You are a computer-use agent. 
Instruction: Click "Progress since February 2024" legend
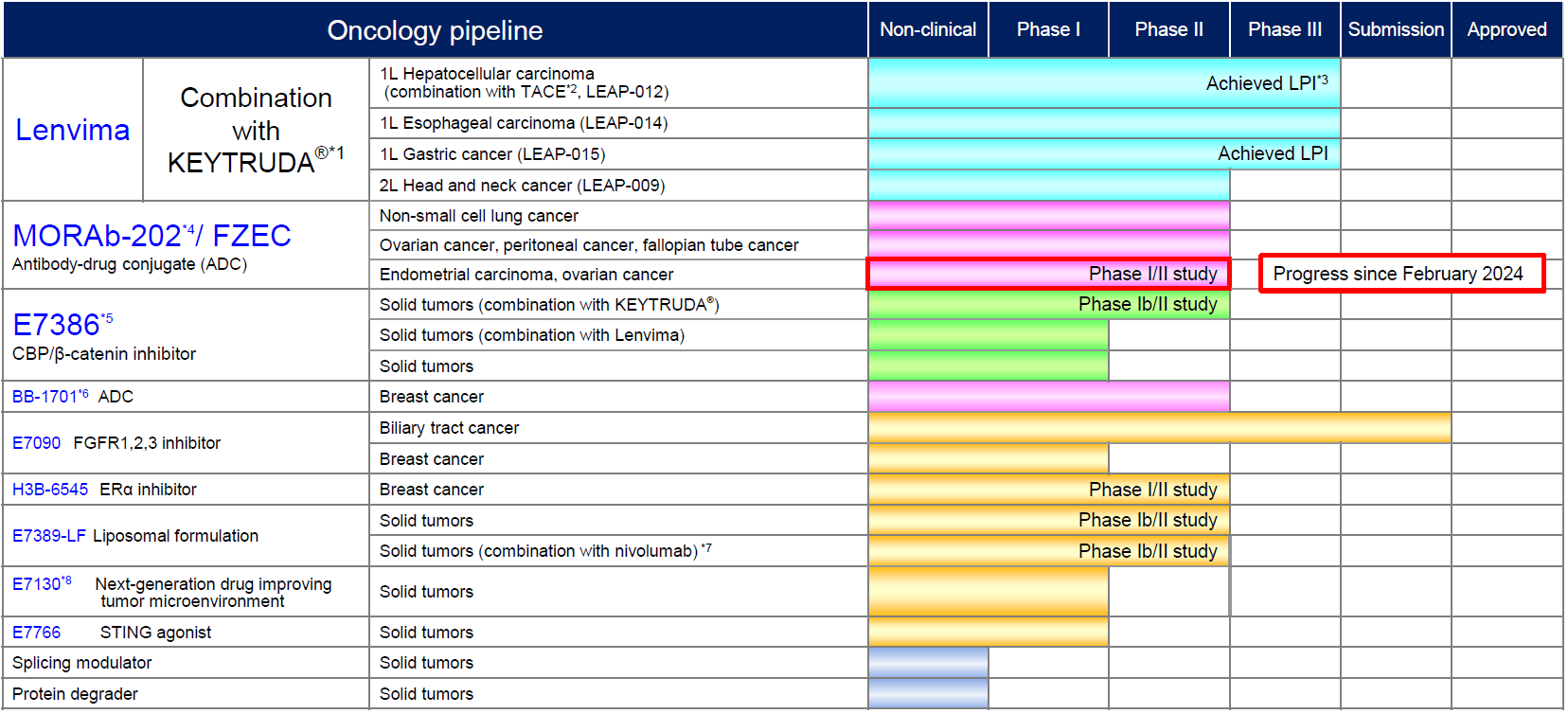(1401, 274)
